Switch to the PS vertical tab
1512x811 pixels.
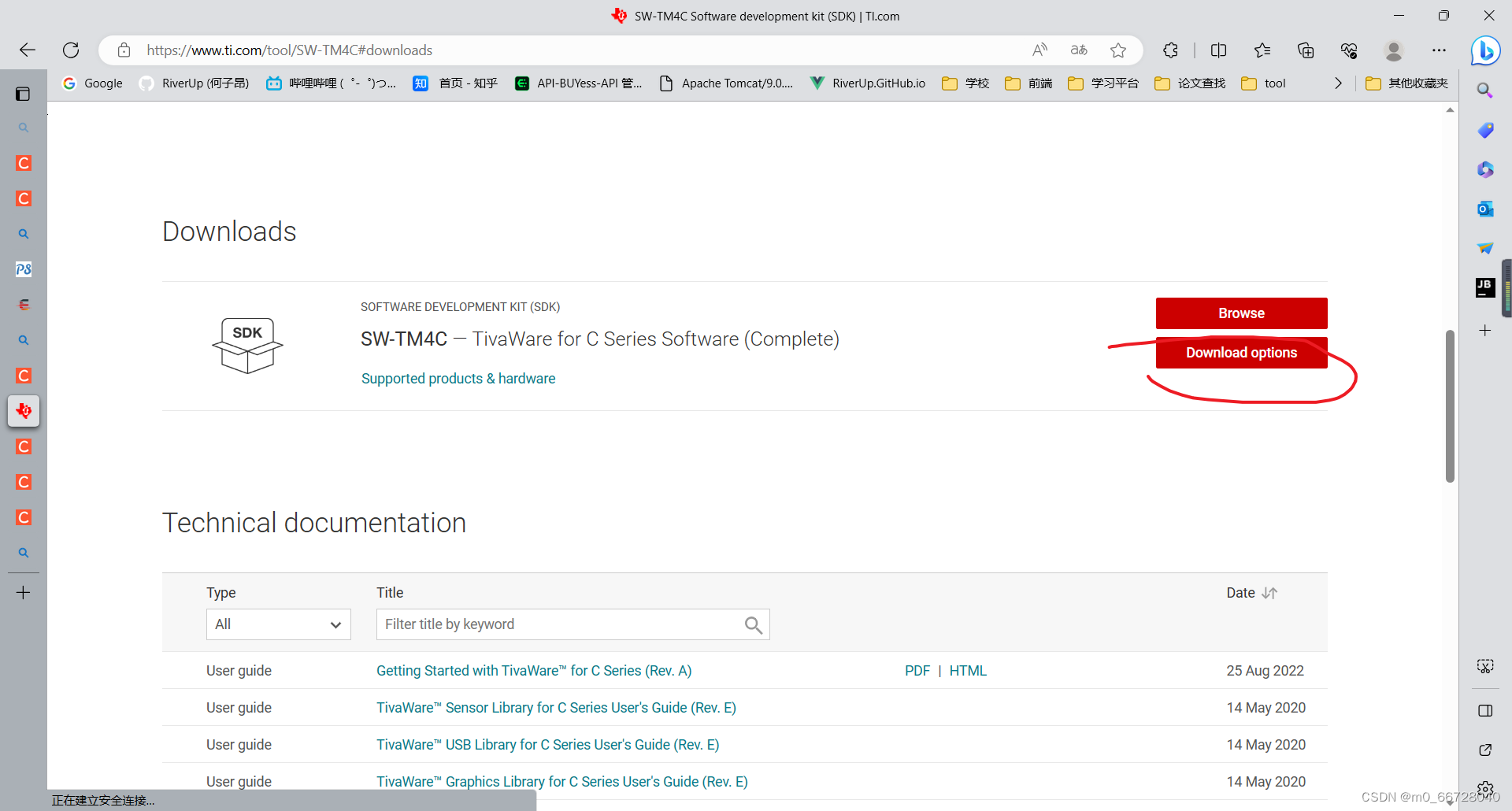[24, 269]
